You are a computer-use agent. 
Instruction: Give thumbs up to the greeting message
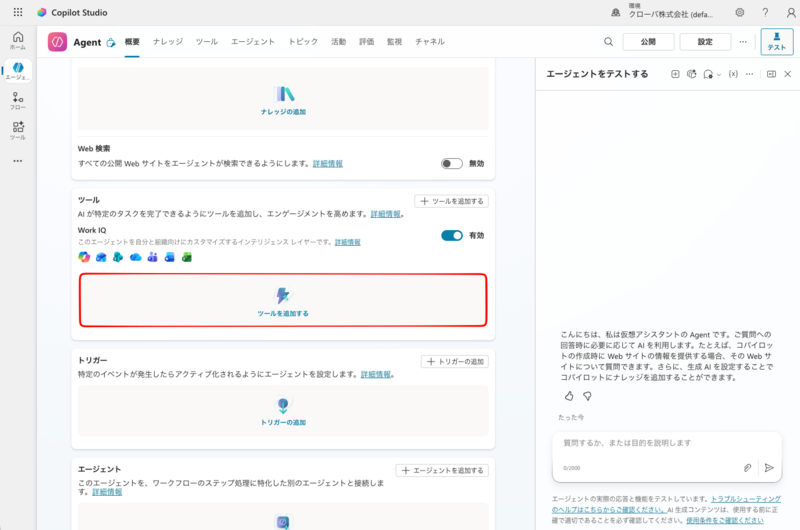pos(569,396)
